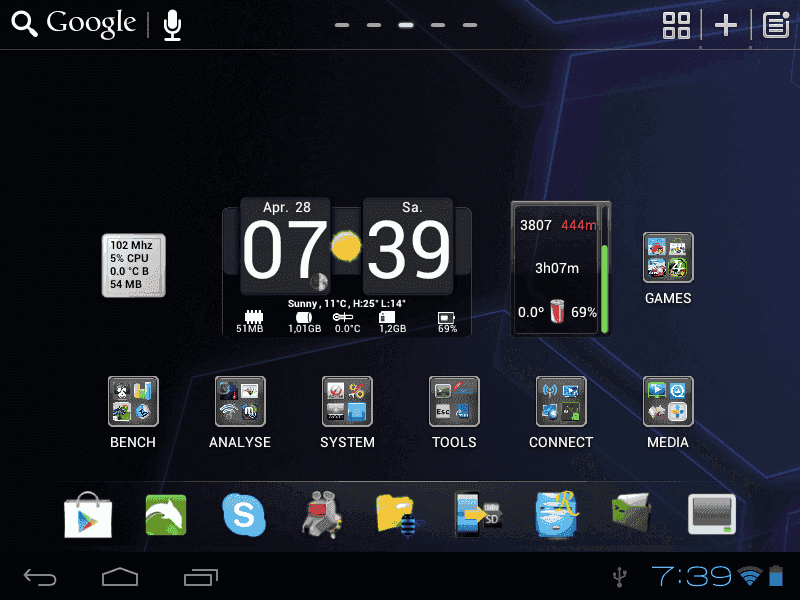
Task: Launch Skype from the dock
Action: 244,515
